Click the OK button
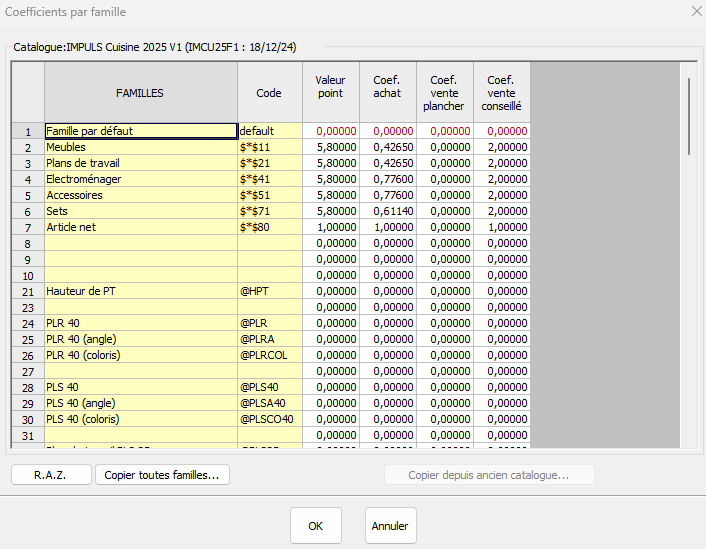This screenshot has height=549, width=706. click(315, 525)
